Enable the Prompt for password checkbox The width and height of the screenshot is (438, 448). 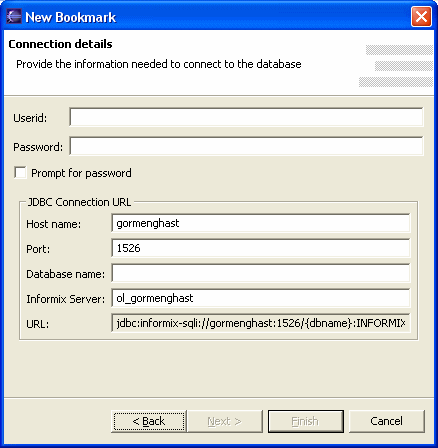20,173
